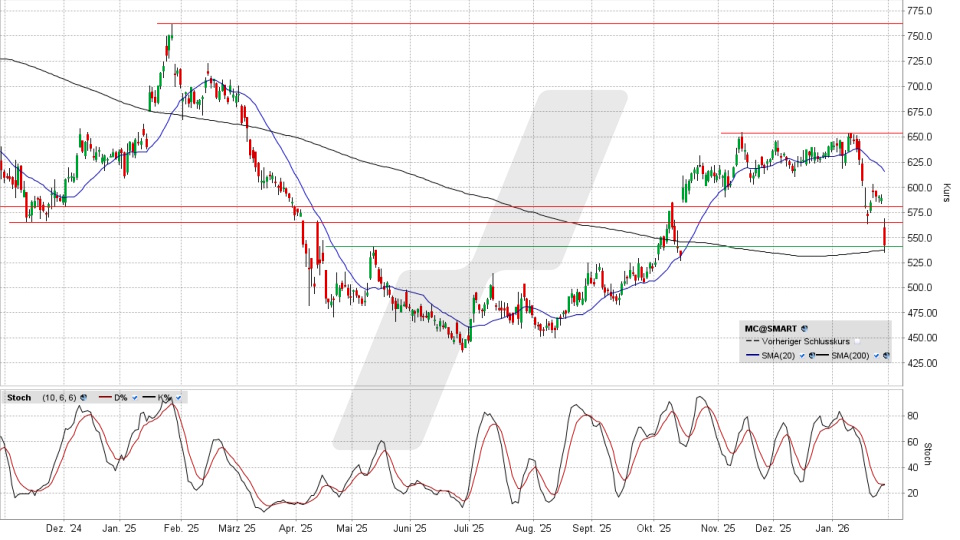Toggle the SMA(200) line checkbox
Viewport: 960px width, 540px height.
876,355
